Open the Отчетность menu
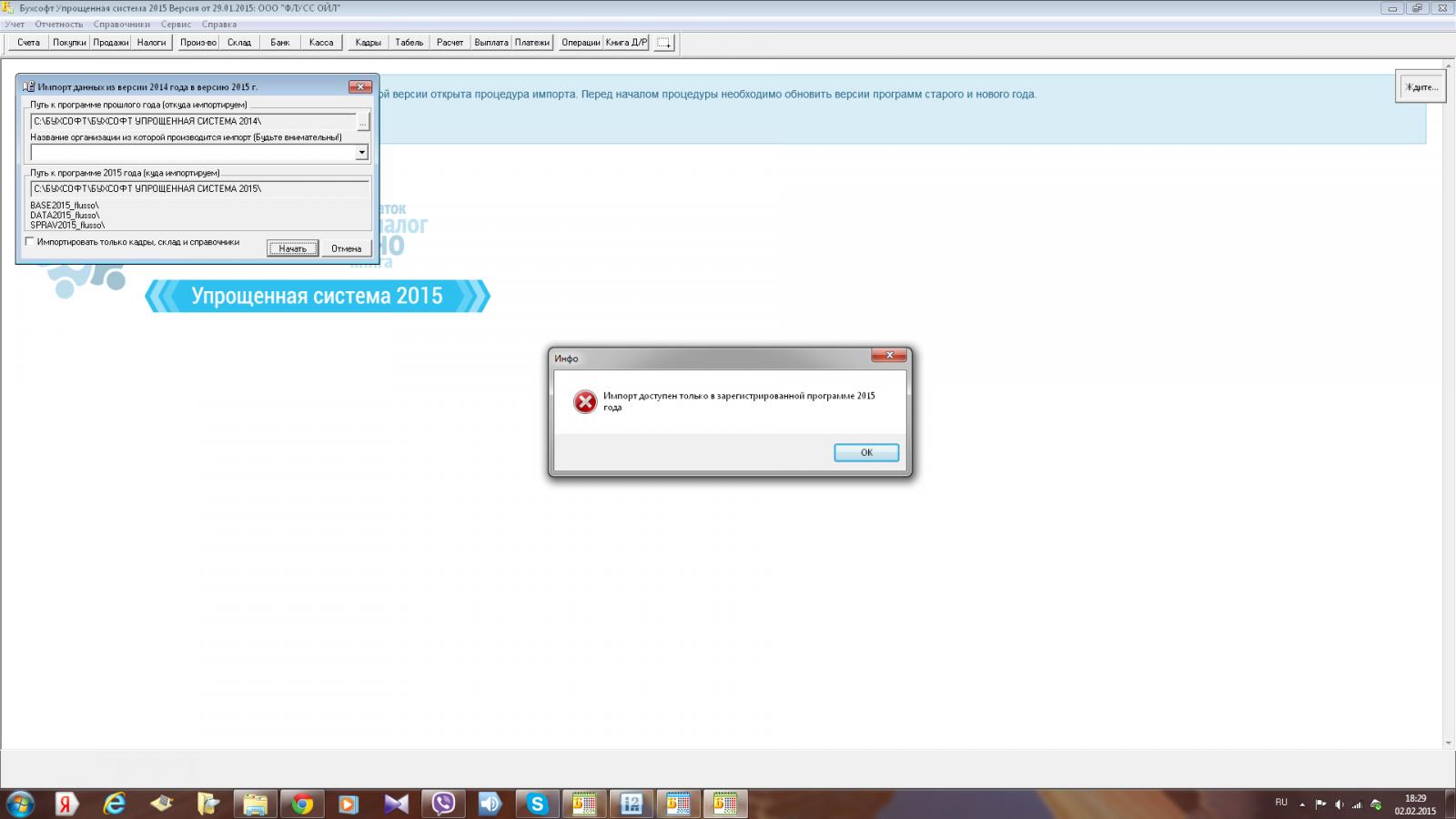 pyautogui.click(x=58, y=25)
